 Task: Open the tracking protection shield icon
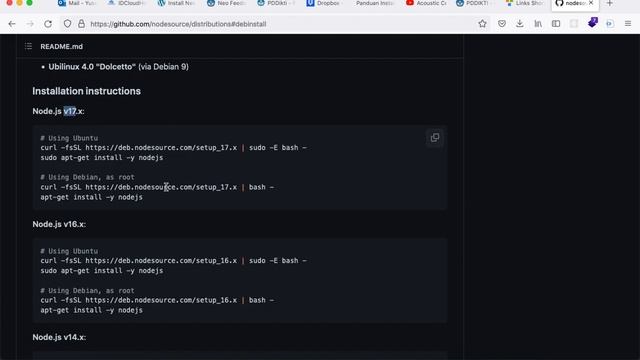tap(67, 24)
